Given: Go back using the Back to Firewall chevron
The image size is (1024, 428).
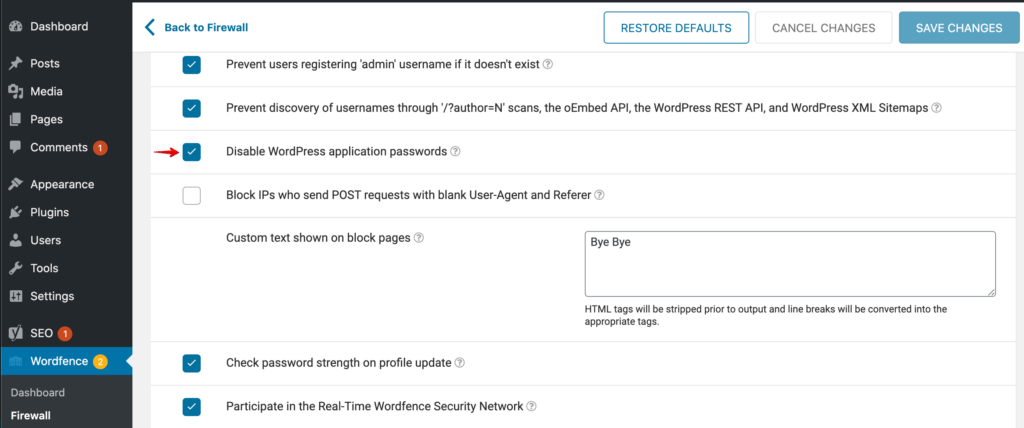Looking at the screenshot, I should pyautogui.click(x=151, y=27).
